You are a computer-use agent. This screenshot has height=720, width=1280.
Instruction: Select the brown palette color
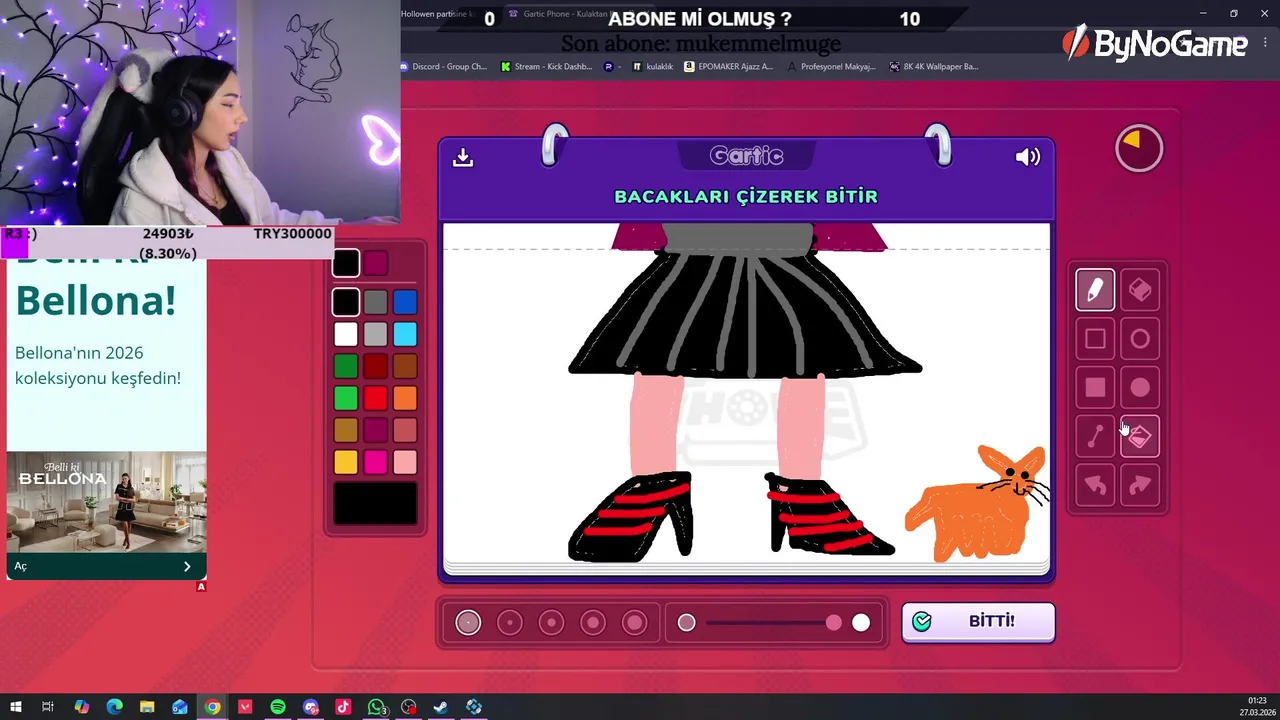(x=405, y=366)
